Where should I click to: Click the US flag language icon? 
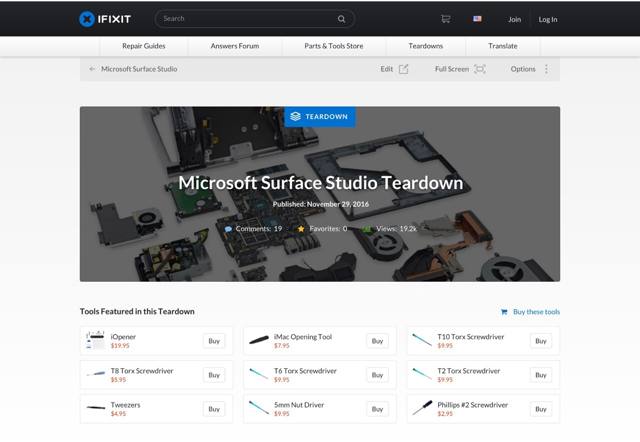(x=477, y=18)
